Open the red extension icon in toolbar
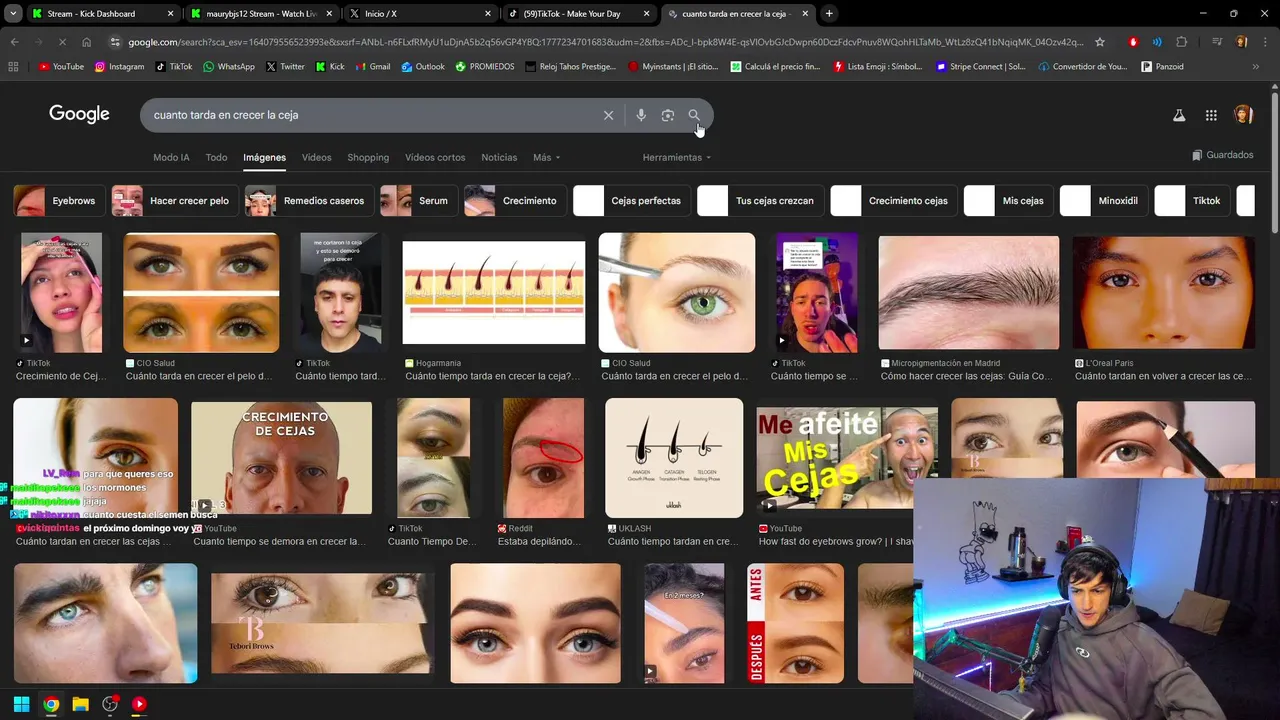Image resolution: width=1280 pixels, height=720 pixels. (1133, 42)
